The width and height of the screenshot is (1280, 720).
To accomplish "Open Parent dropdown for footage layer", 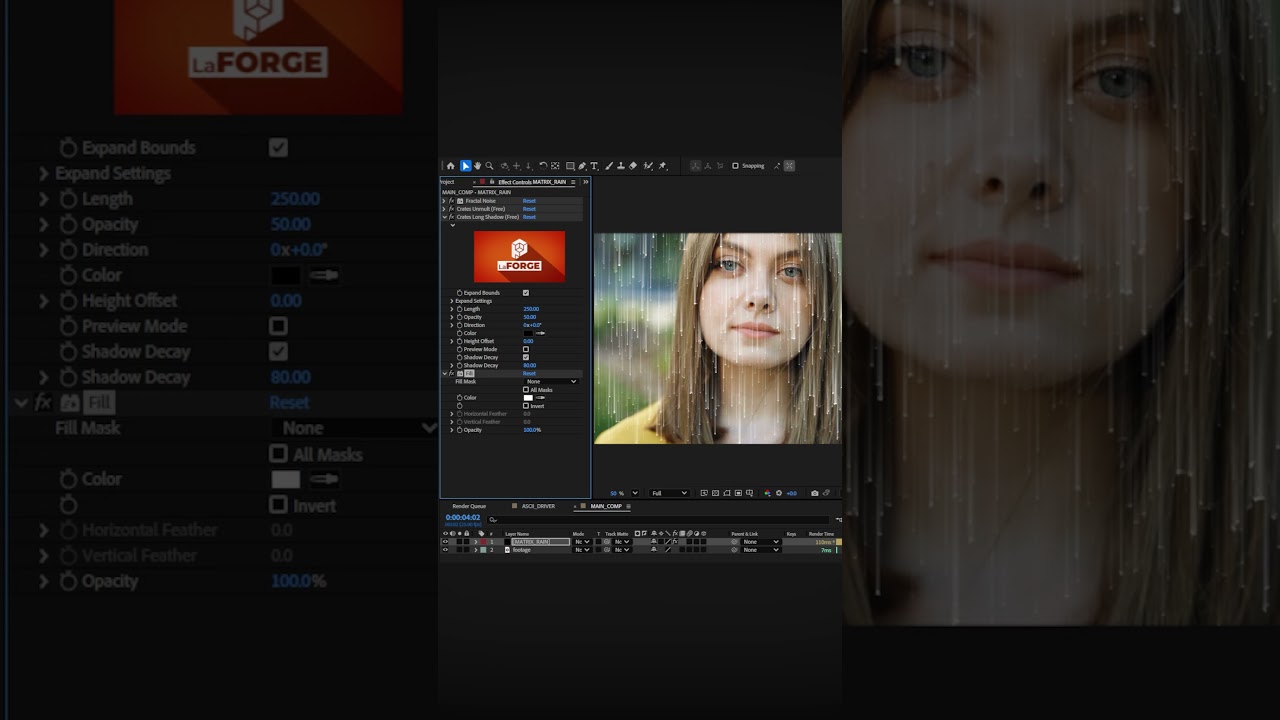I will [x=761, y=550].
